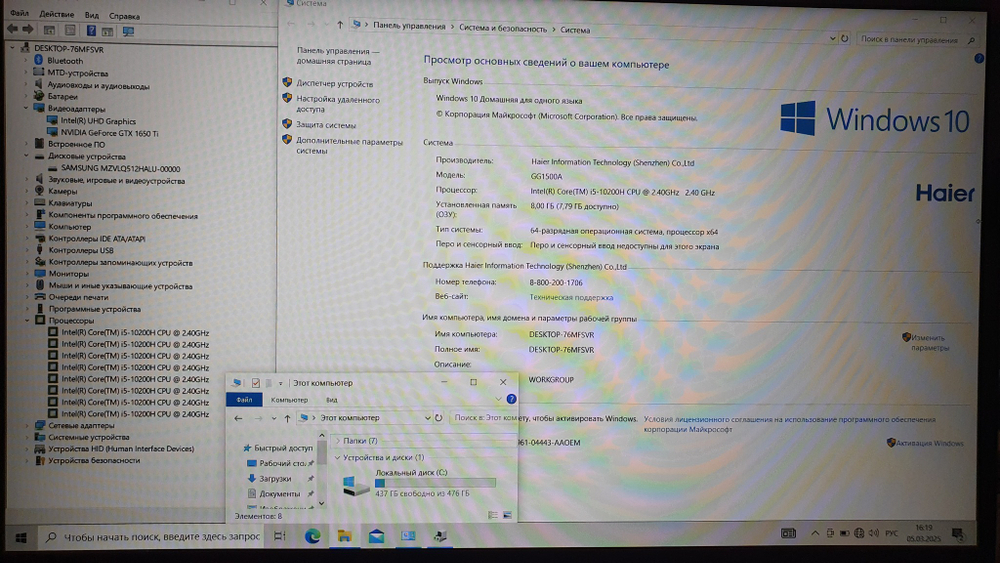Image resolution: width=1000 pixels, height=563 pixels.
Task: Open Дополнительные параметры системы link
Action: pyautogui.click(x=349, y=146)
